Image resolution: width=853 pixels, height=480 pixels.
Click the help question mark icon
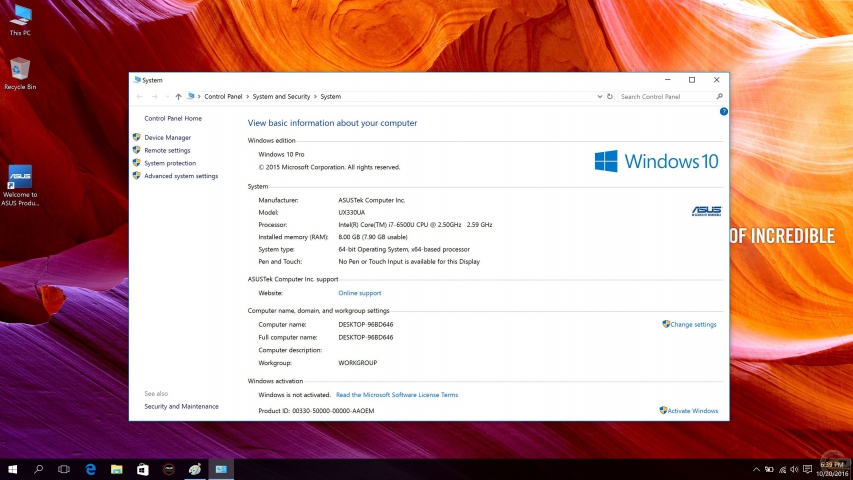click(x=724, y=112)
